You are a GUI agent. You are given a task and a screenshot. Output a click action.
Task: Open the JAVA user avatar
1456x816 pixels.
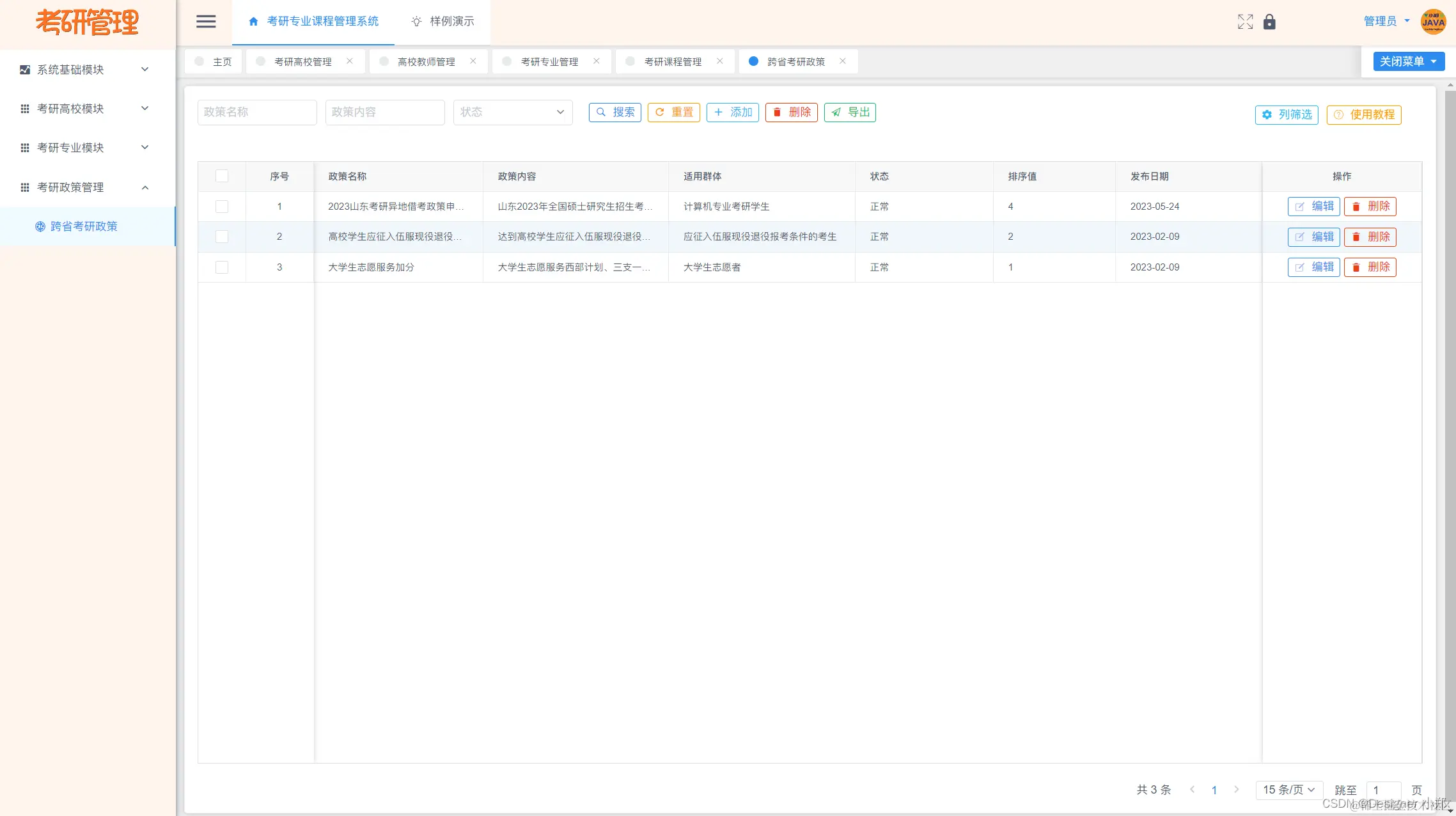(x=1433, y=22)
